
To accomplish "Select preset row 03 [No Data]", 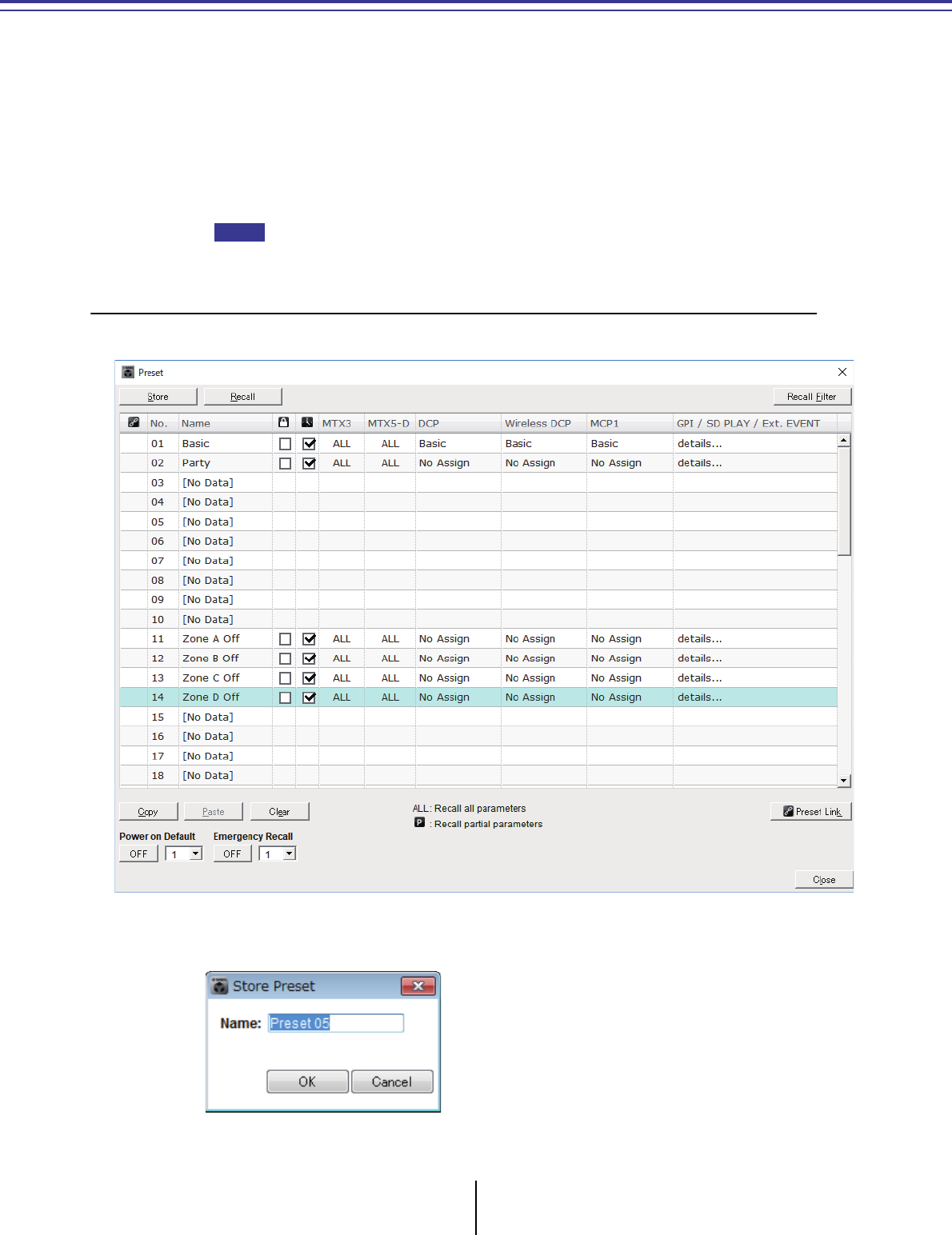I will (478, 483).
